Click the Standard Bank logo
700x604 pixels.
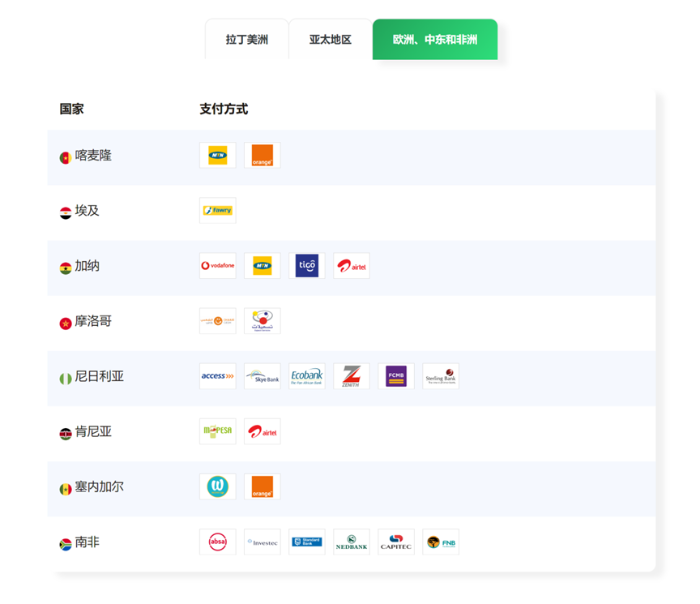tap(307, 542)
